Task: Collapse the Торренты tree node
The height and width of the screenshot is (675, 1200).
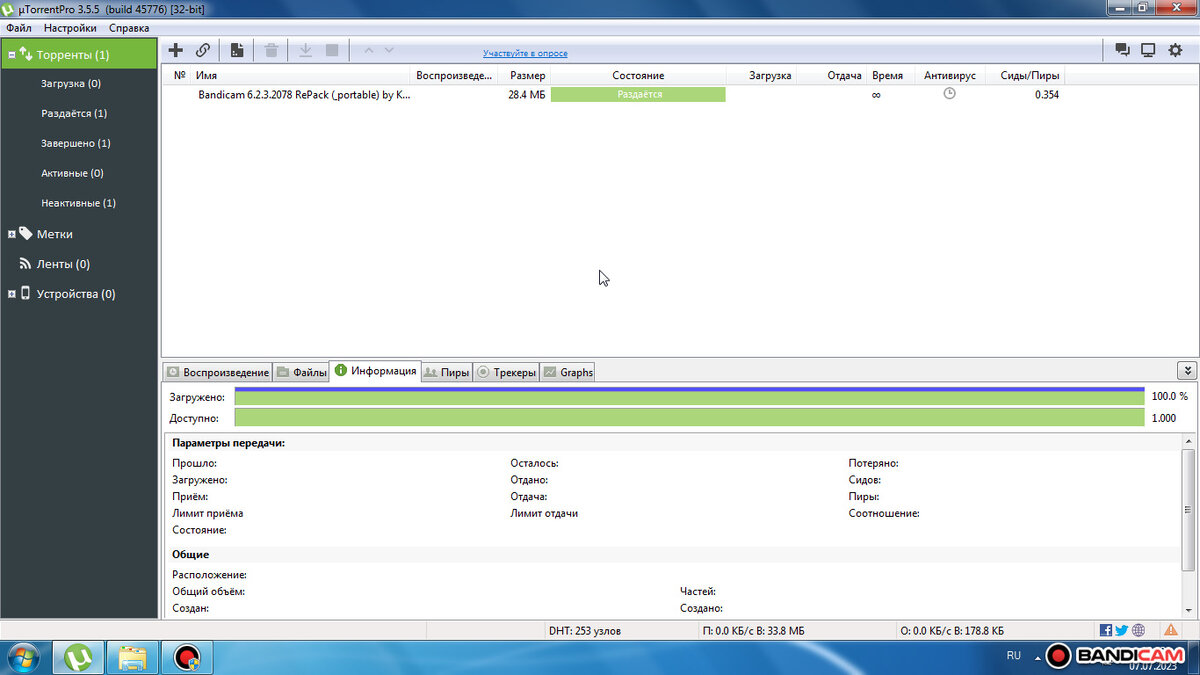Action: 12,54
